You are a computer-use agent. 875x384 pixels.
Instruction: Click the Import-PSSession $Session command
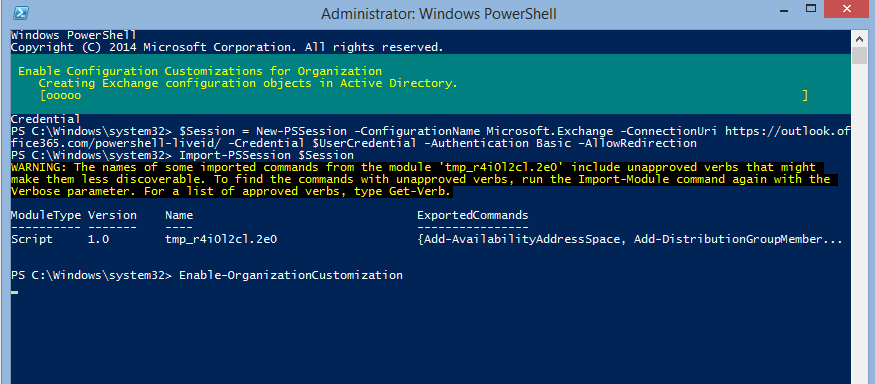[266, 155]
